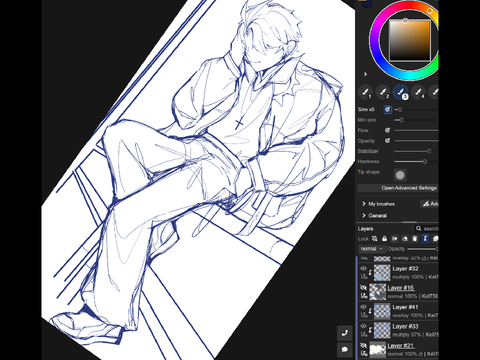The height and width of the screenshot is (360, 480).
Task: Hide Layer #33 via eye icon
Action: [363, 326]
